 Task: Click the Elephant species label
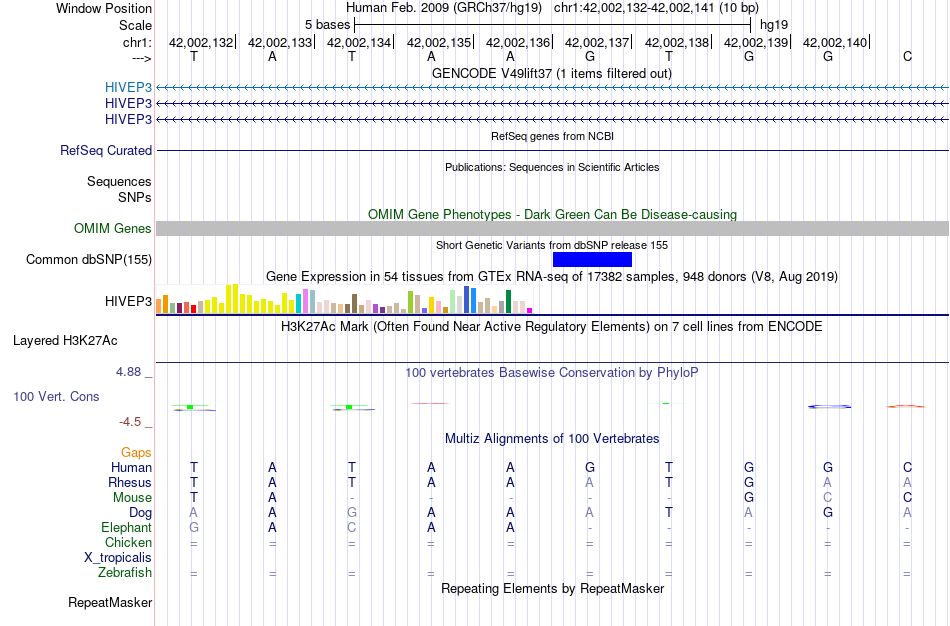pyautogui.click(x=126, y=527)
